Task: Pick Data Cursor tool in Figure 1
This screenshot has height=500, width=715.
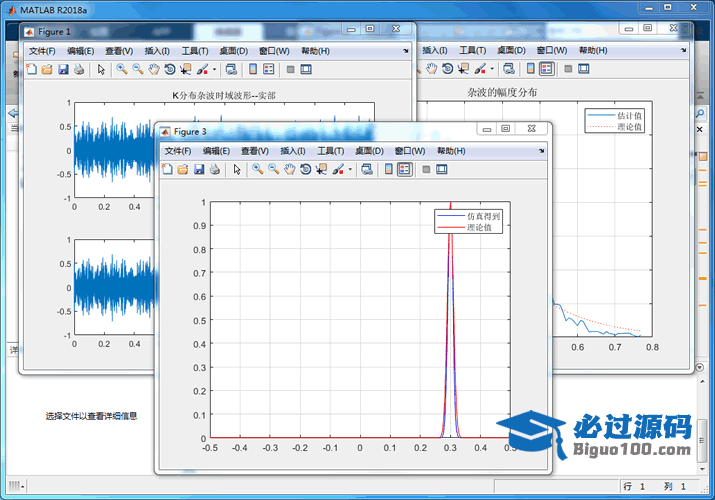Action: pyautogui.click(x=185, y=69)
